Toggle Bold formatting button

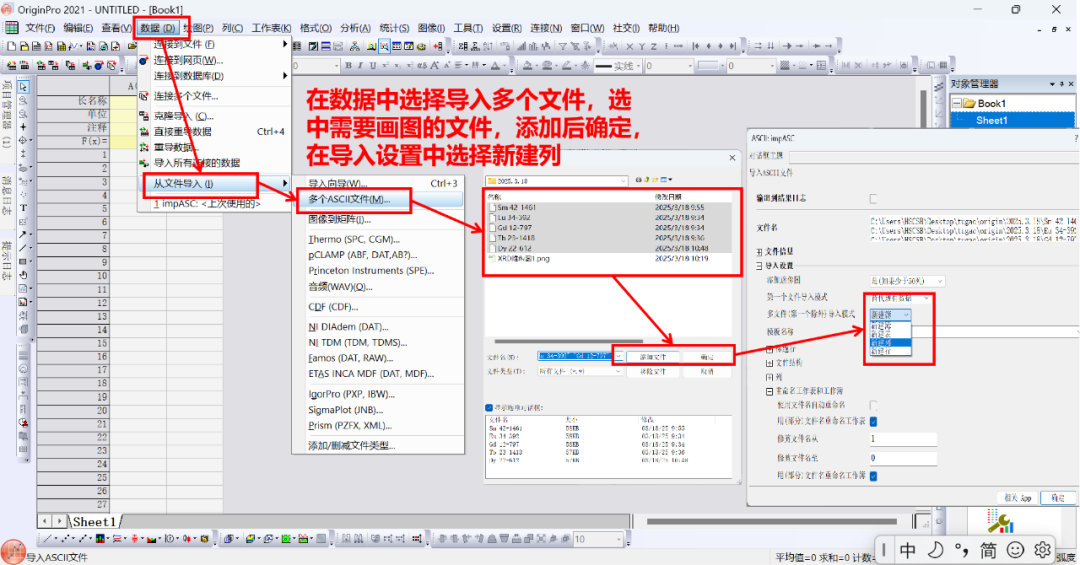coord(348,66)
